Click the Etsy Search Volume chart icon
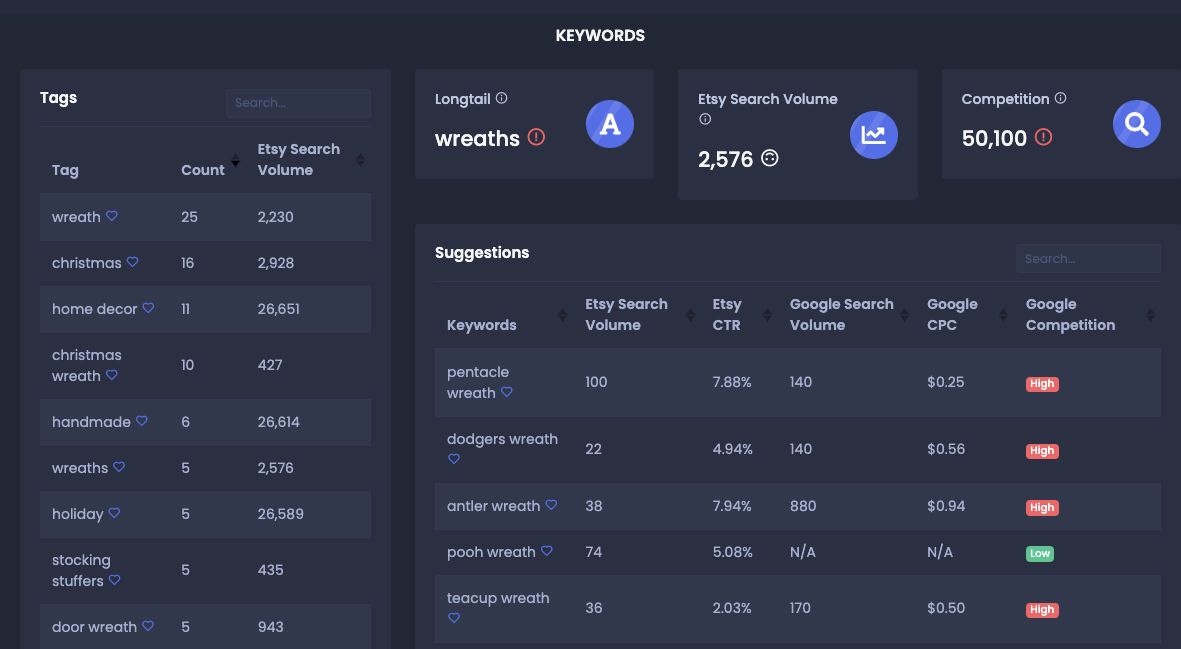Screen dimensions: 1181x649 [x=873, y=135]
